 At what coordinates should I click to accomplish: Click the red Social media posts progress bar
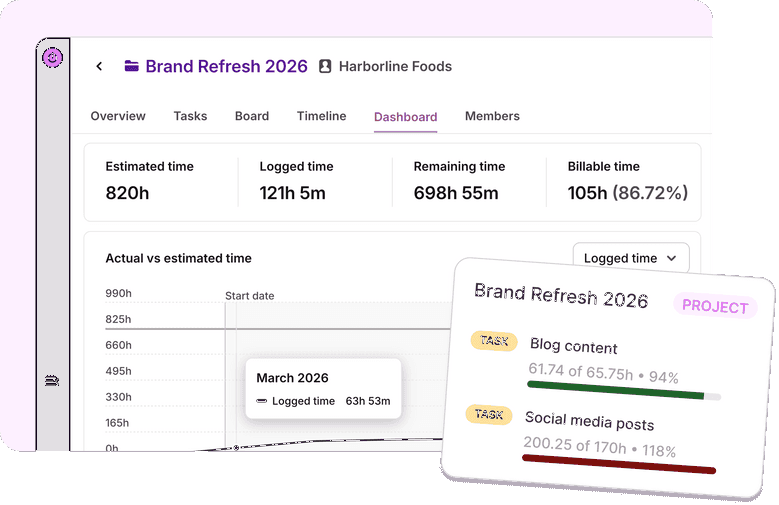[619, 464]
